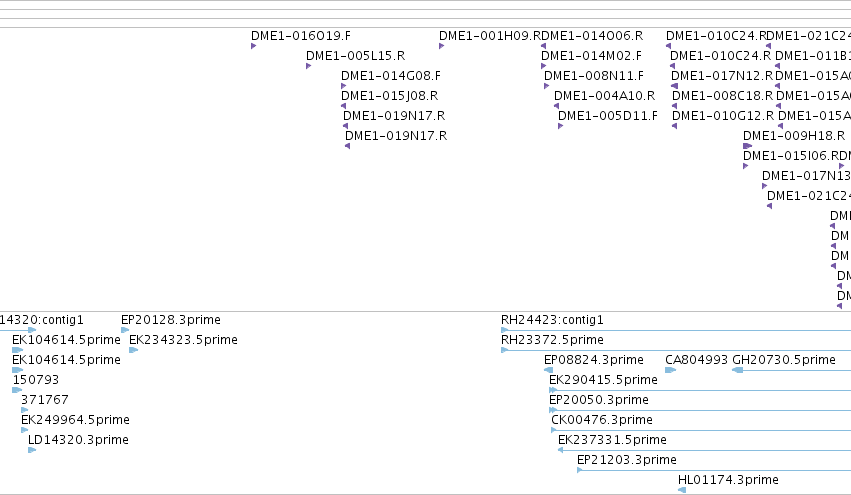This screenshot has width=851, height=495.
Task: Select the HL01174.3prime label
Action: pos(728,480)
